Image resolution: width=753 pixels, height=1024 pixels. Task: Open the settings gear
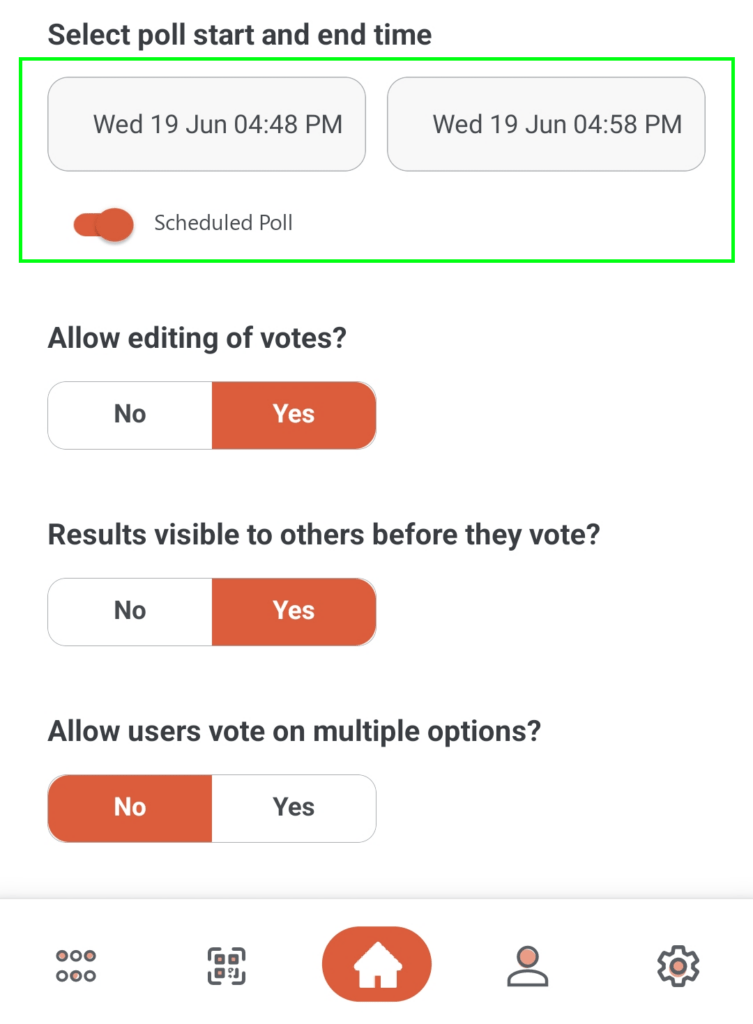point(677,965)
